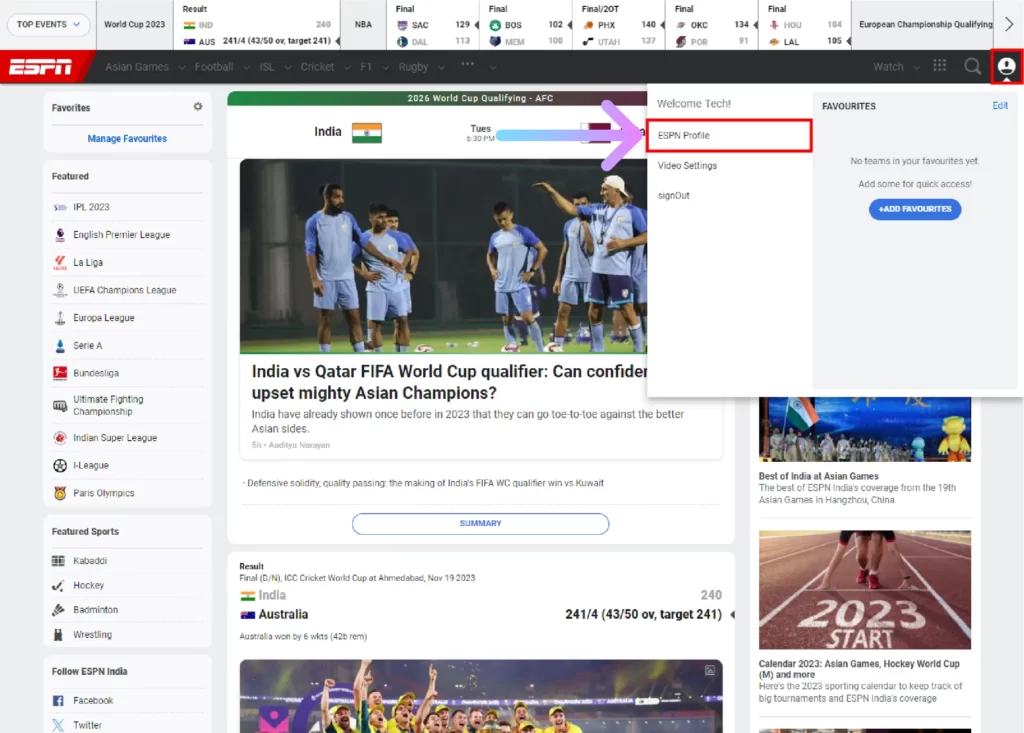This screenshot has width=1024, height=733.
Task: Click the Badminton shuttle icon
Action: coord(59,610)
